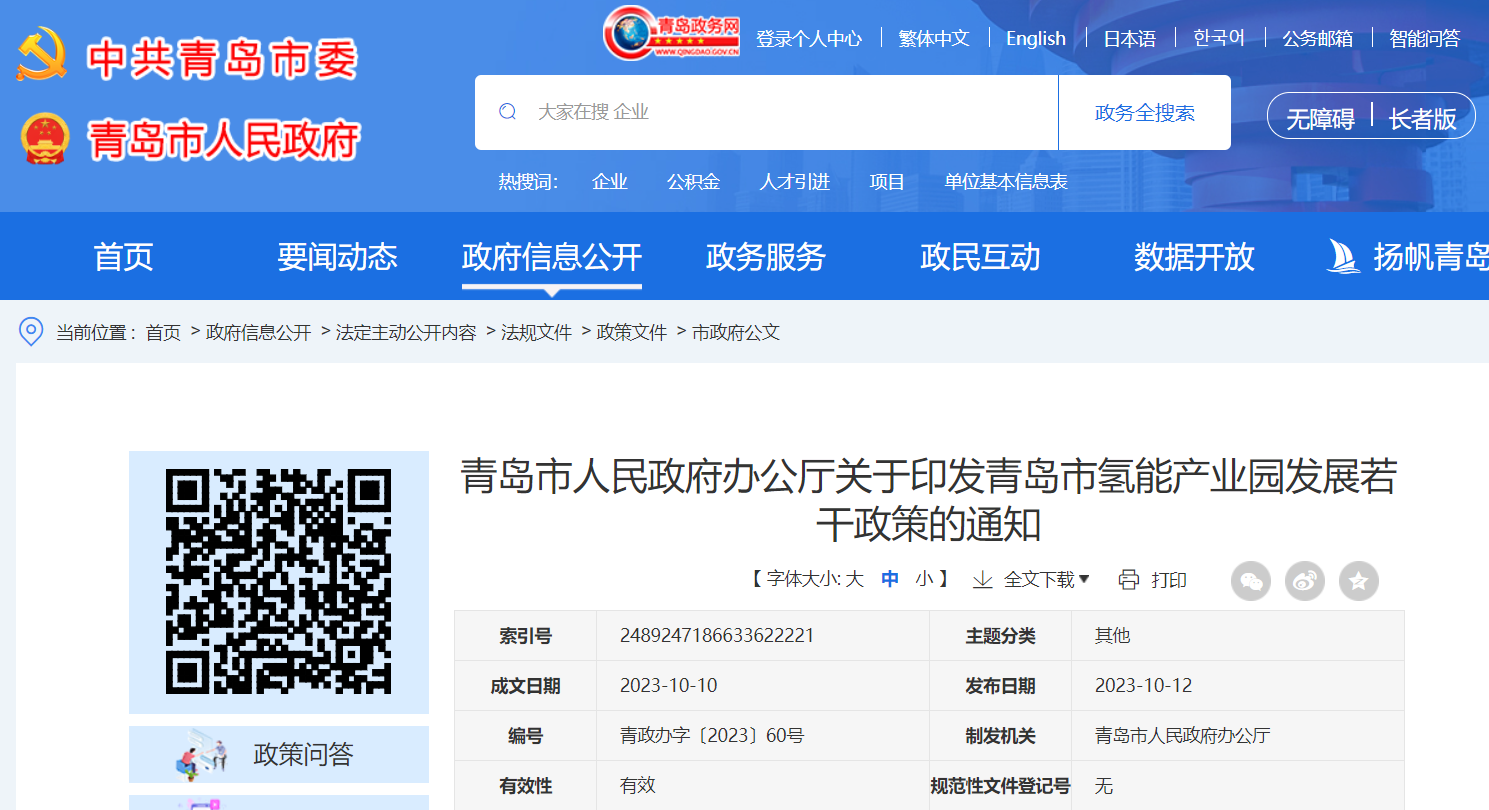The height and width of the screenshot is (810, 1489).
Task: Click the printer icon
Action: click(1129, 580)
